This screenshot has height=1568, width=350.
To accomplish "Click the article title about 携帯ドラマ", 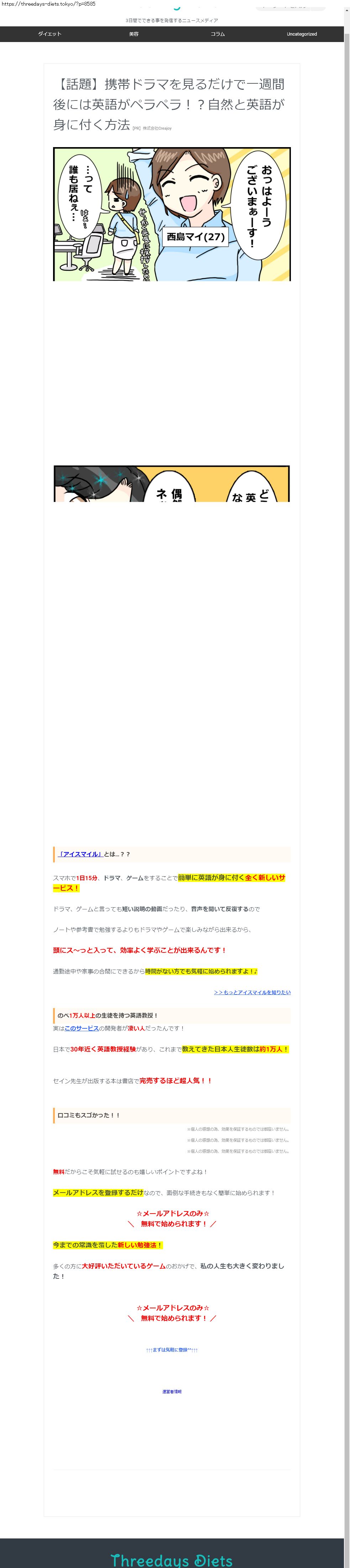I will pyautogui.click(x=168, y=104).
